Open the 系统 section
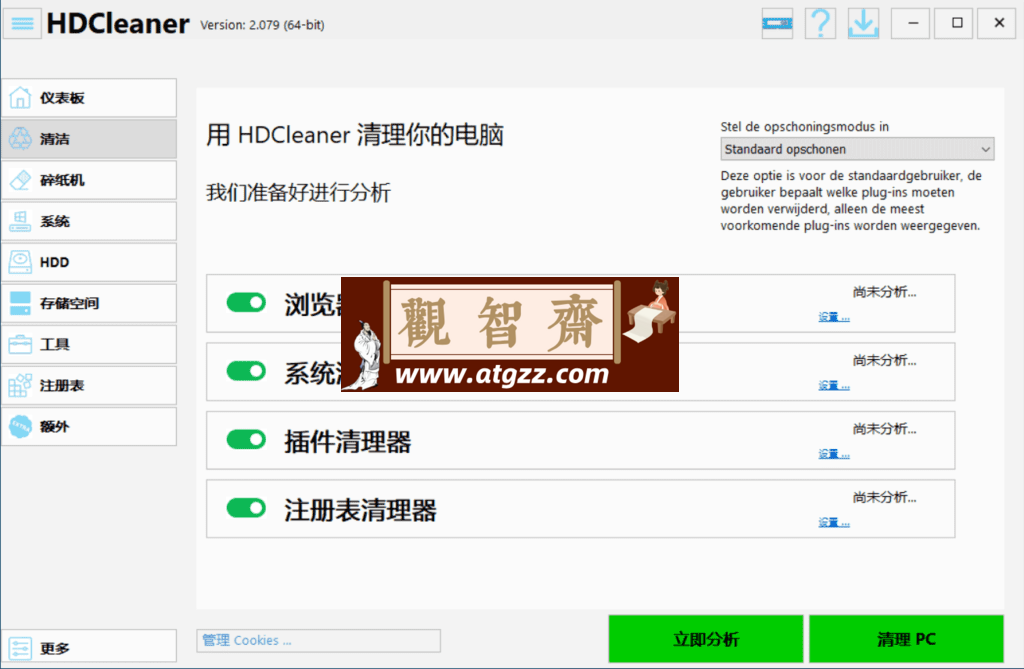This screenshot has width=1024, height=669. [89, 221]
